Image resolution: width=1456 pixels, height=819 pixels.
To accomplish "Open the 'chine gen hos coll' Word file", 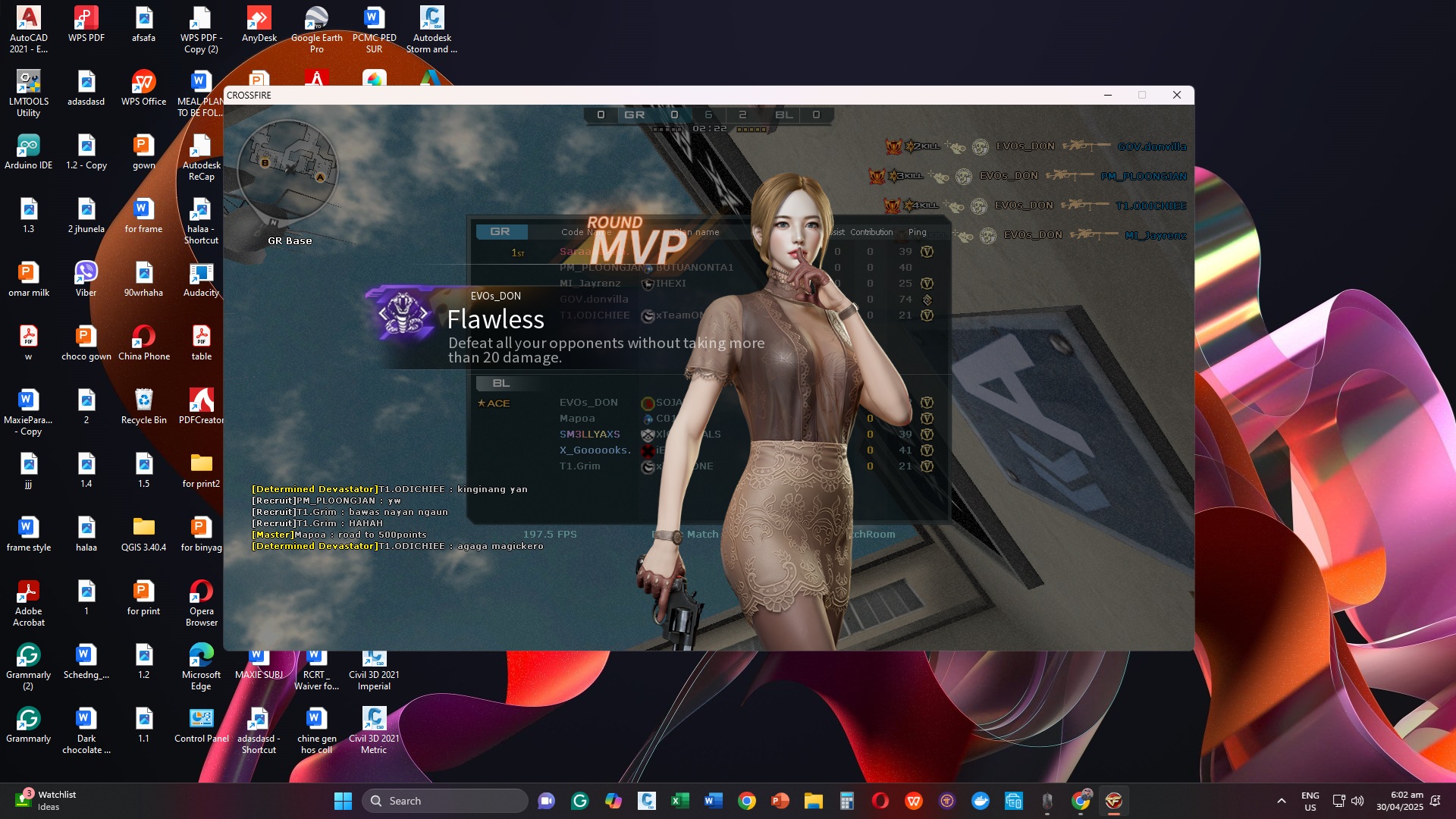I will [317, 730].
